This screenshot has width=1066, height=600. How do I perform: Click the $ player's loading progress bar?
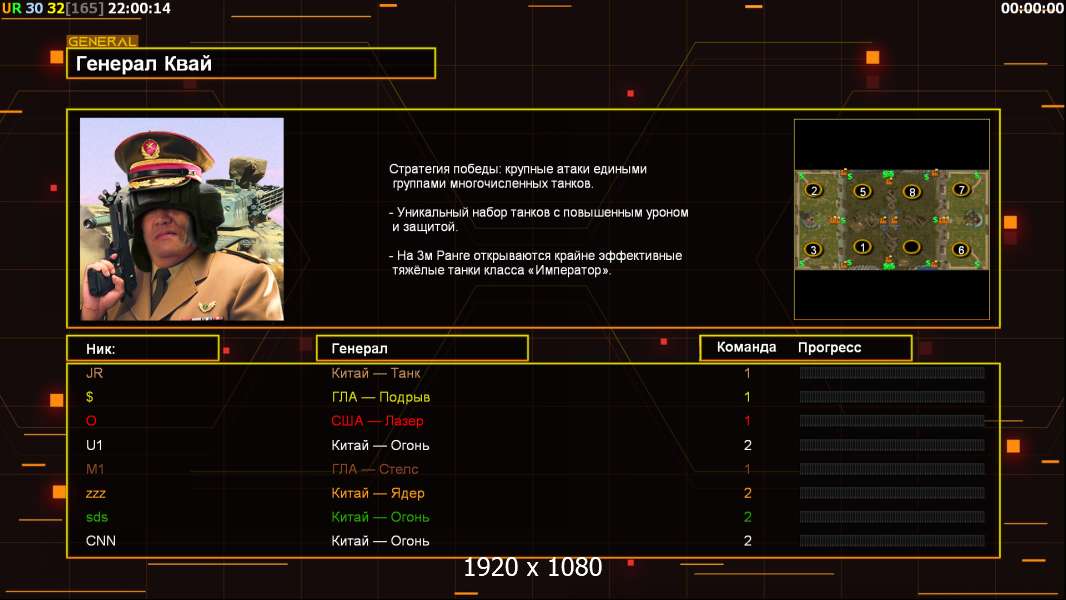tap(892, 396)
